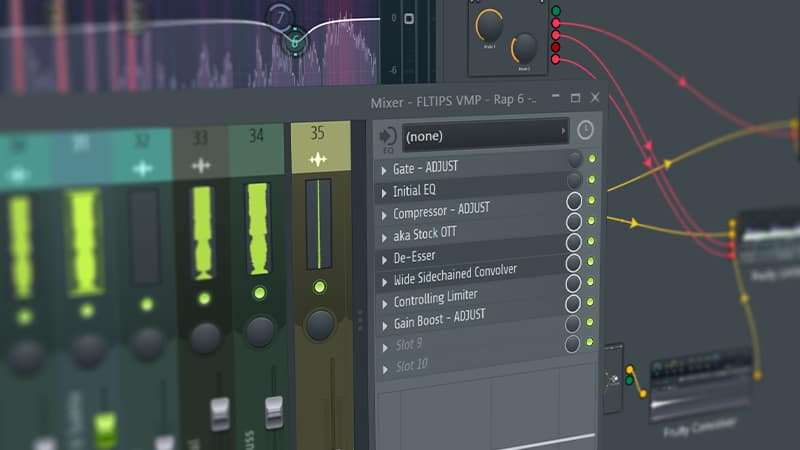The height and width of the screenshot is (450, 800).
Task: Expand the Slot 9 menu arrow
Action: (x=385, y=348)
